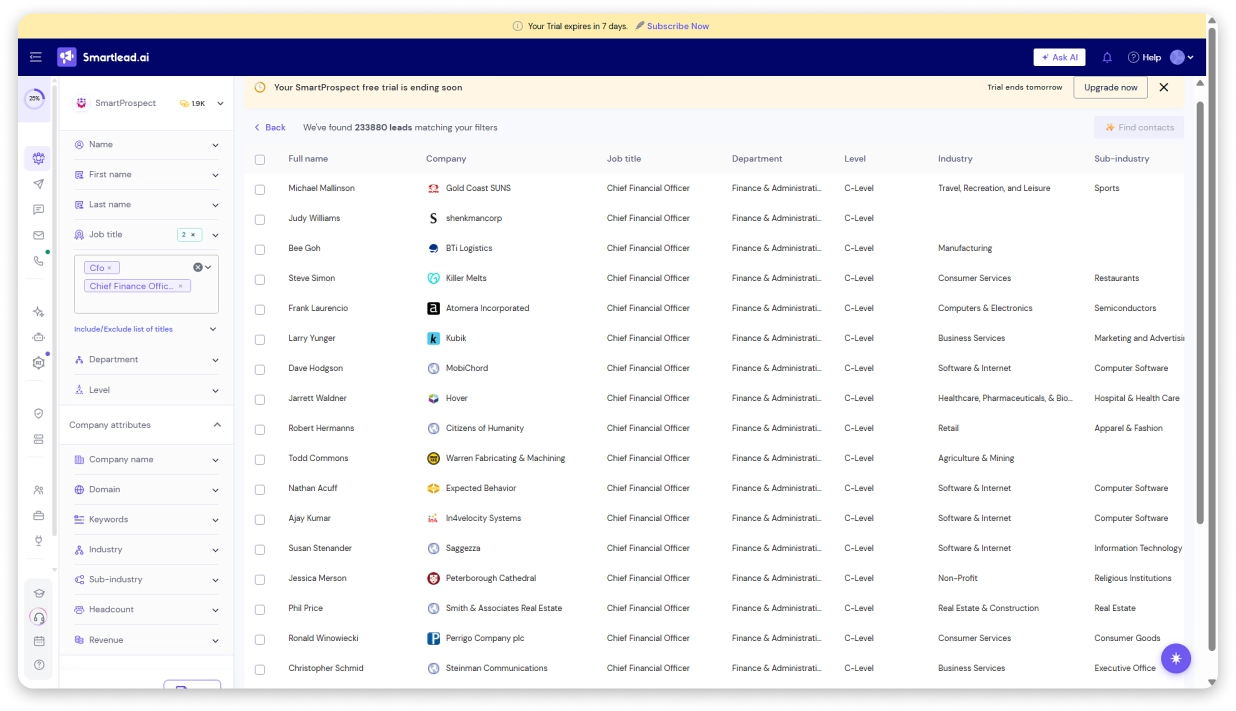The height and width of the screenshot is (711, 1236).
Task: Open the Help menu
Action: 1144,57
